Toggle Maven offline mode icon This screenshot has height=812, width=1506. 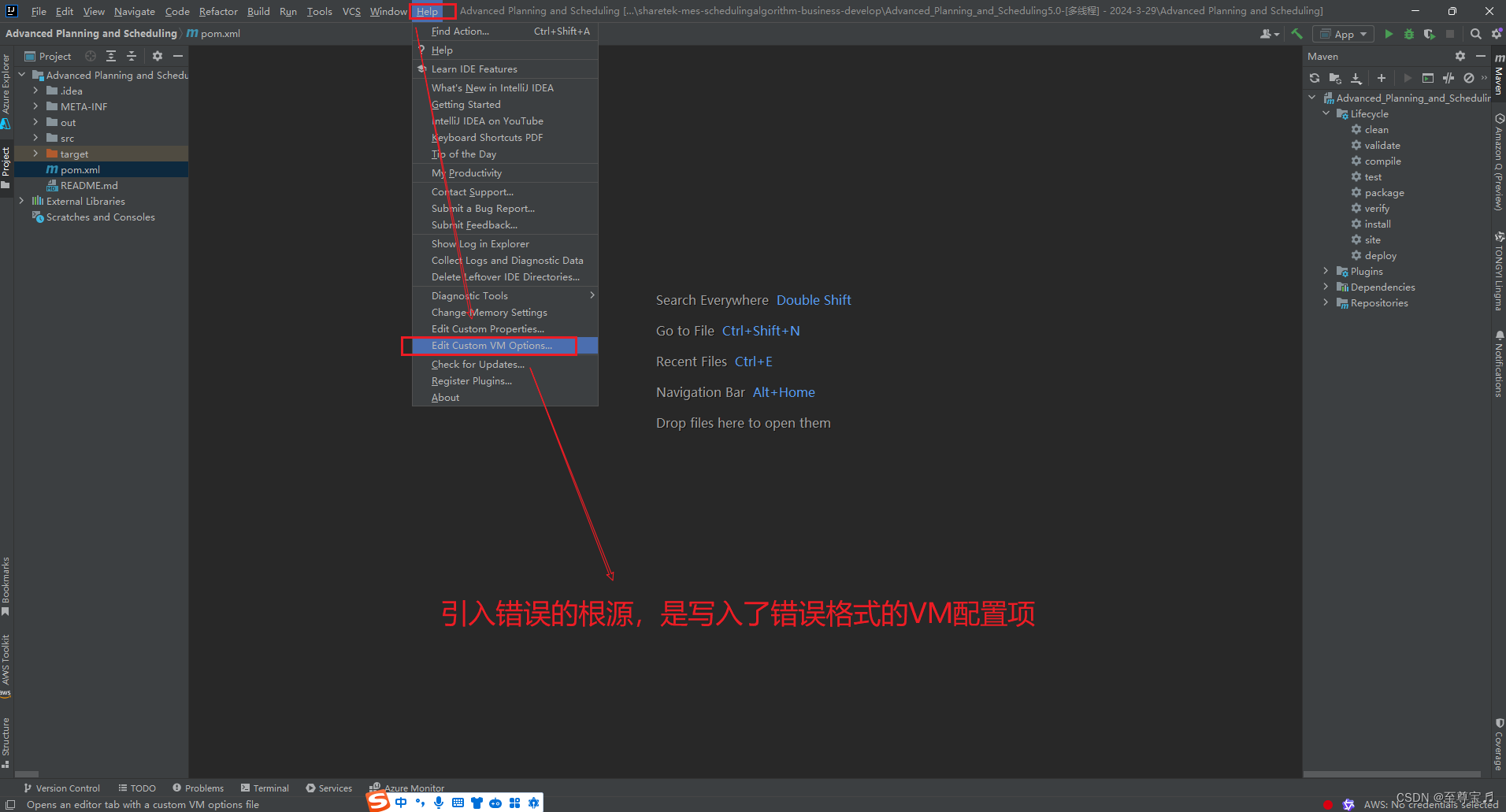[1449, 78]
